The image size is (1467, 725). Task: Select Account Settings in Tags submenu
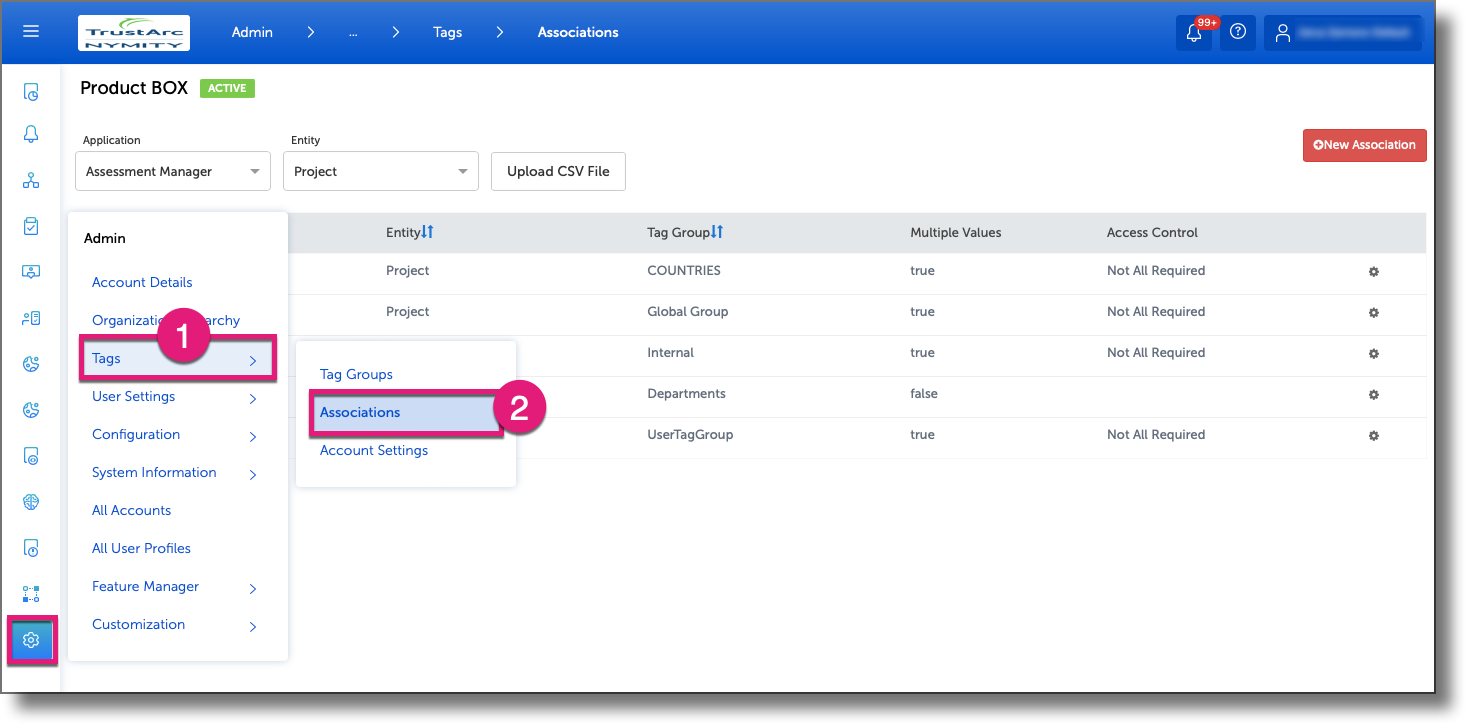coord(374,450)
